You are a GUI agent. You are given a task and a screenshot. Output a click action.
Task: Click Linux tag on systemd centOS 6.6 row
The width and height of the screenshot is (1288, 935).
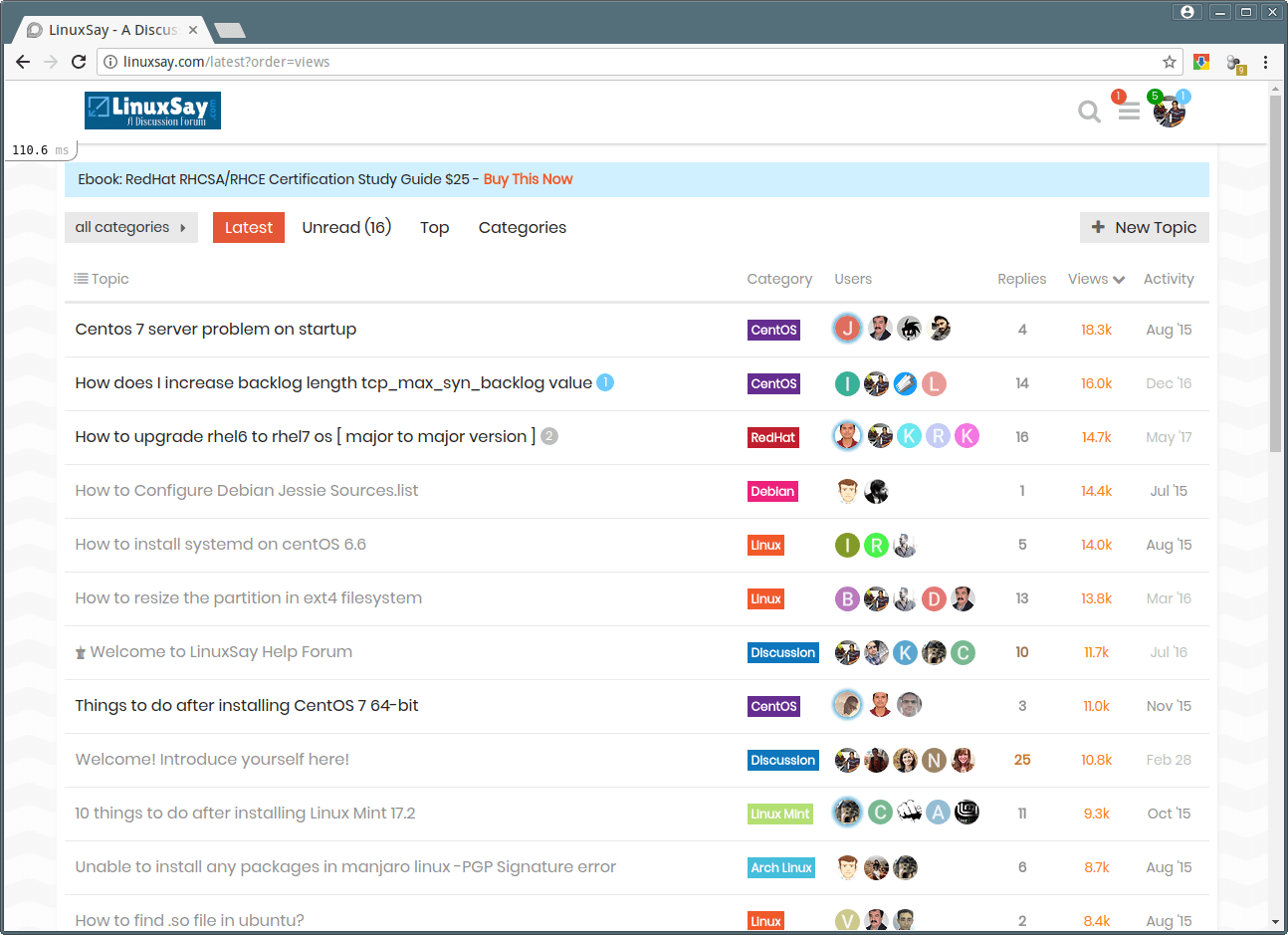(766, 545)
